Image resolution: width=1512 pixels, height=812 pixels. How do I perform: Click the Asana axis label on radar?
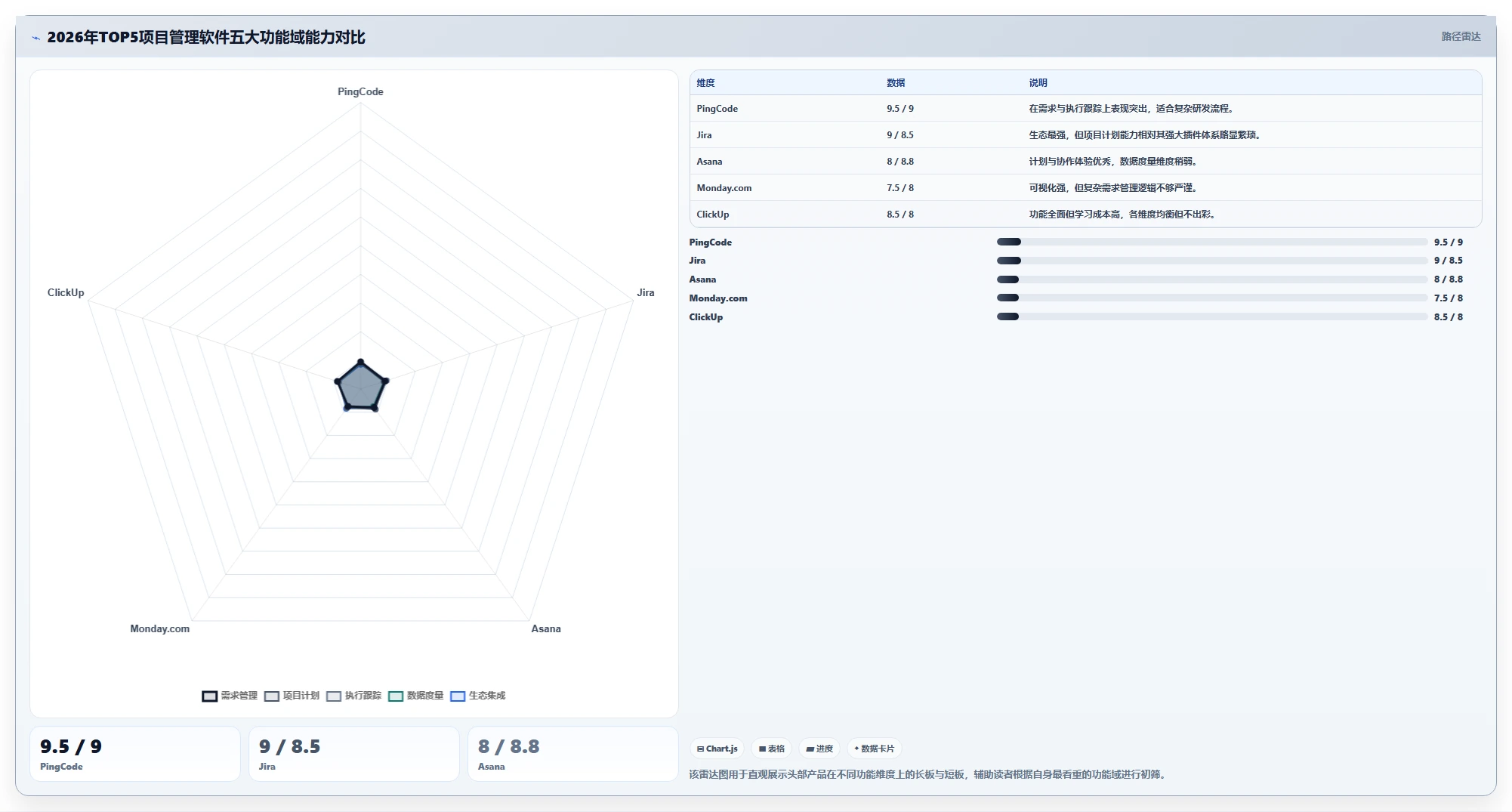click(x=546, y=628)
